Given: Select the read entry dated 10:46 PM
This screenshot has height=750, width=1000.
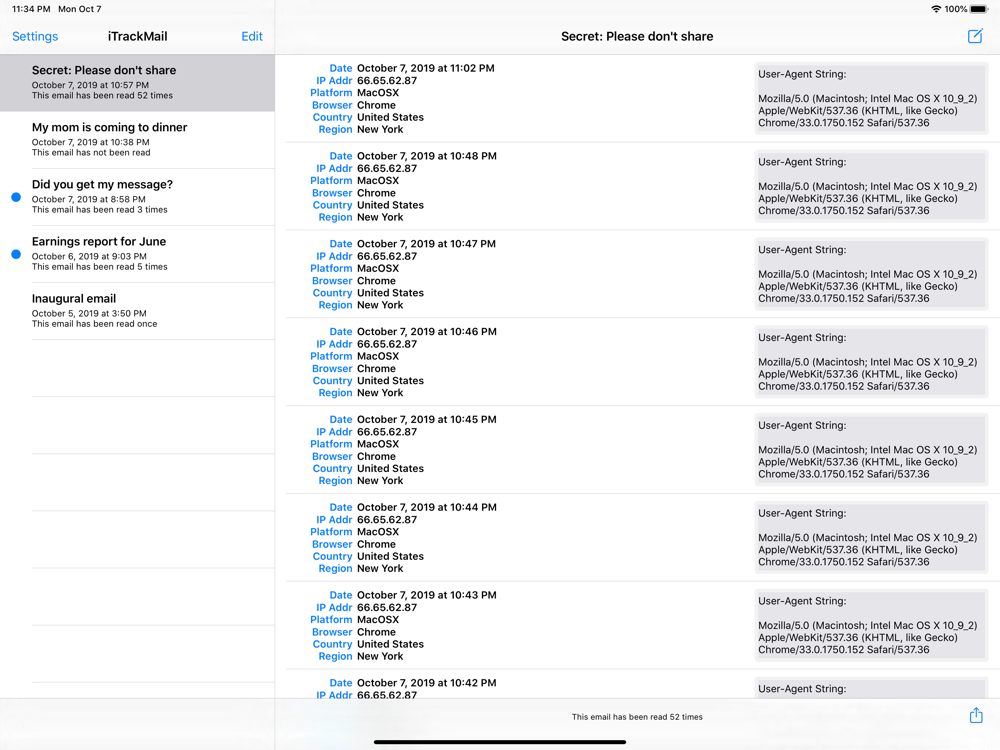Looking at the screenshot, I should 637,362.
